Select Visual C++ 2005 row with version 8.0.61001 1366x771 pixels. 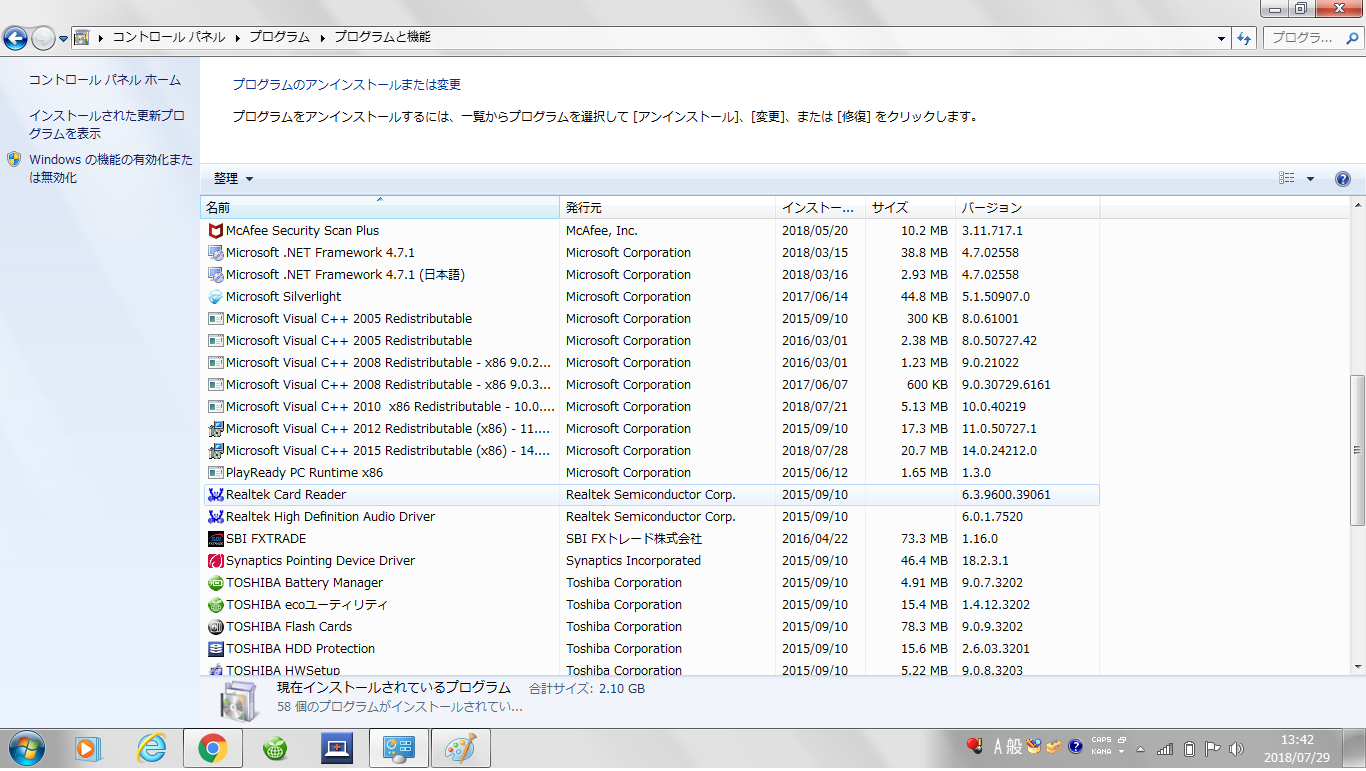click(650, 319)
